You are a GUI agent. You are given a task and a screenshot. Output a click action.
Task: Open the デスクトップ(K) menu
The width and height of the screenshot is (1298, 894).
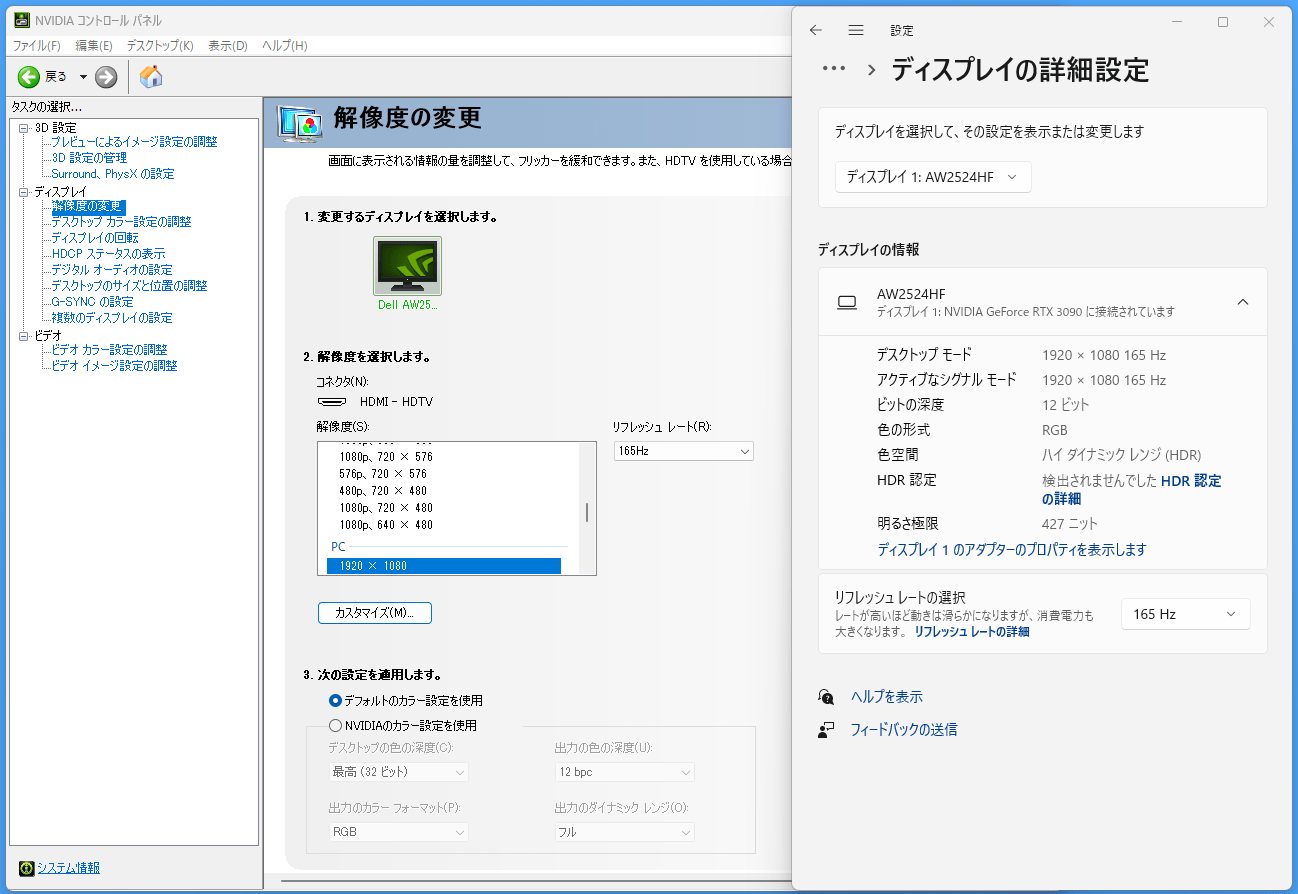point(160,46)
